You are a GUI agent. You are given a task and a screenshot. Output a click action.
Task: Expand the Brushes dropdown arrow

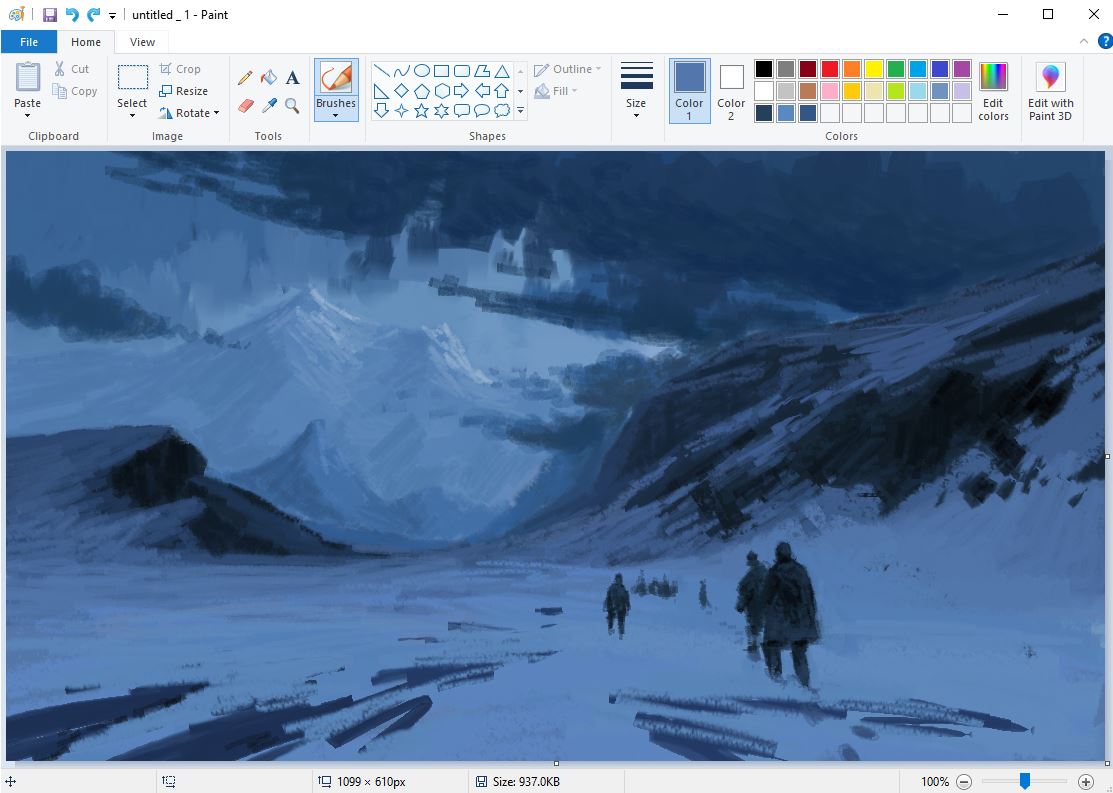(336, 116)
